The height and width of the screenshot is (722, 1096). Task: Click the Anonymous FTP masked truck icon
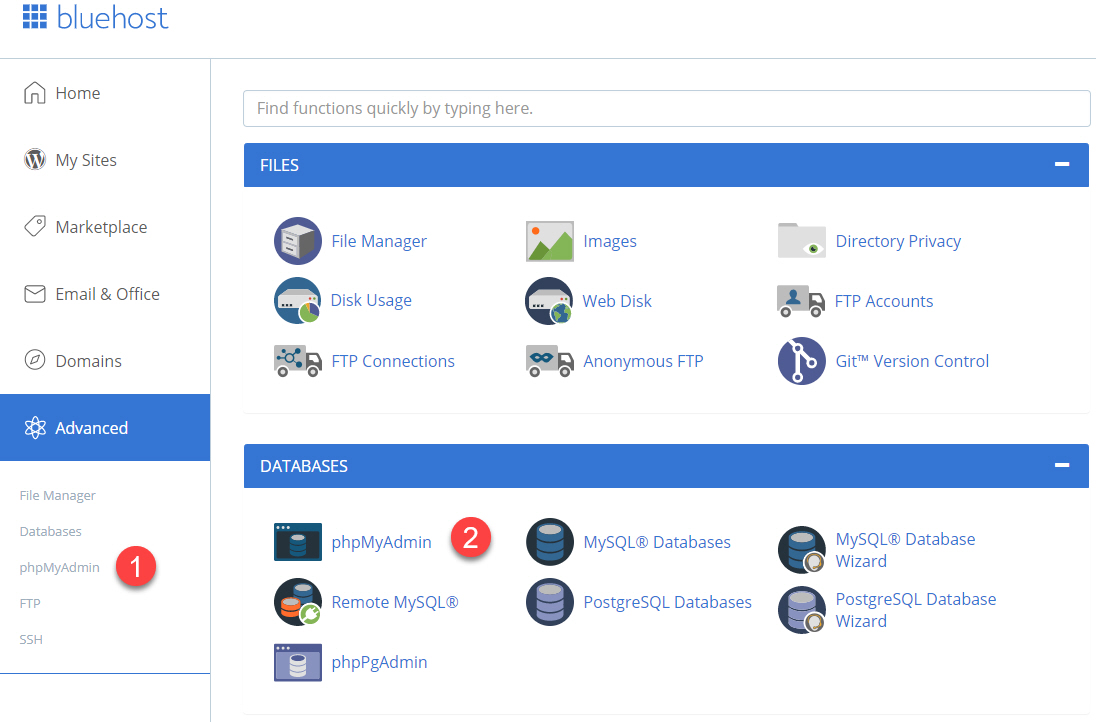(550, 361)
